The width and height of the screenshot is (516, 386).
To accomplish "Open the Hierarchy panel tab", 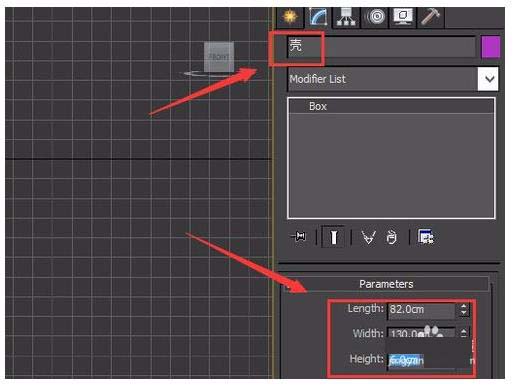I will pyautogui.click(x=346, y=17).
